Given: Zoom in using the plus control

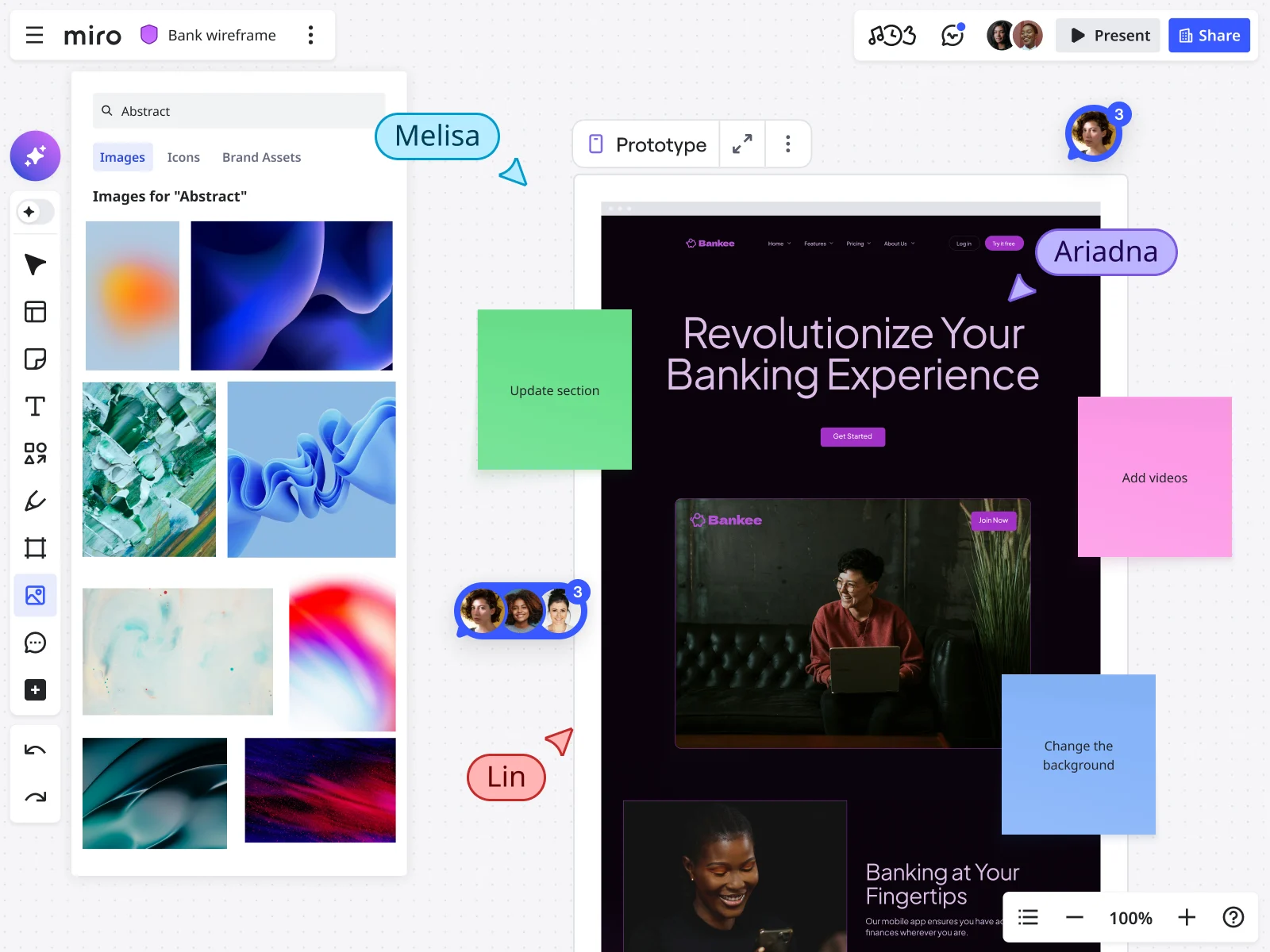Looking at the screenshot, I should 1187,918.
